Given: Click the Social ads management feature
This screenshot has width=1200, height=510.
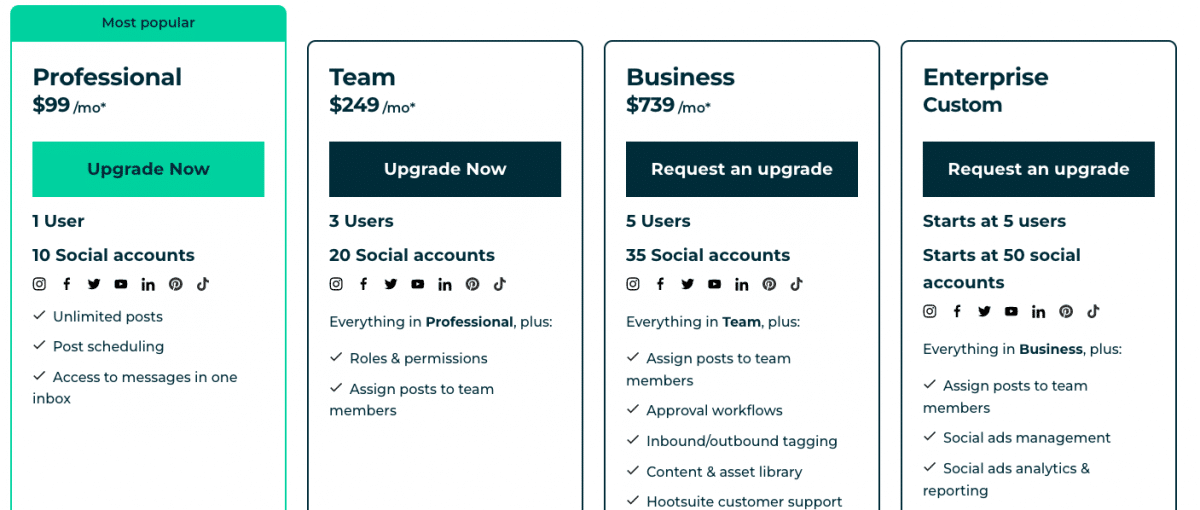Looking at the screenshot, I should click(x=1026, y=438).
